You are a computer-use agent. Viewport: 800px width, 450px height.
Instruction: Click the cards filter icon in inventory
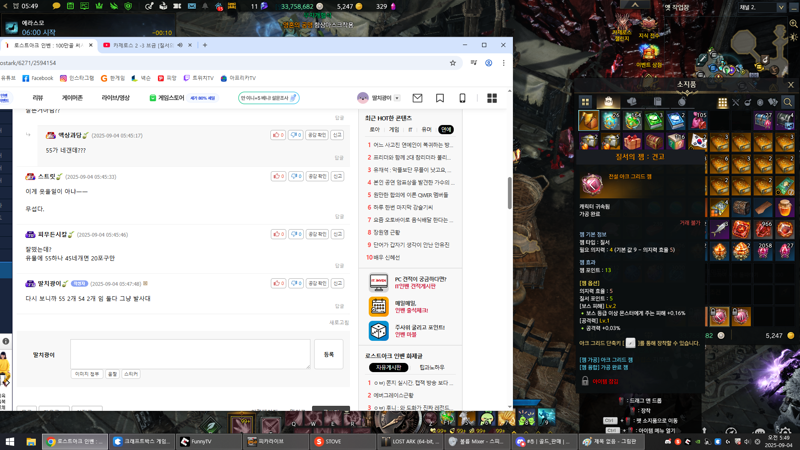772,103
